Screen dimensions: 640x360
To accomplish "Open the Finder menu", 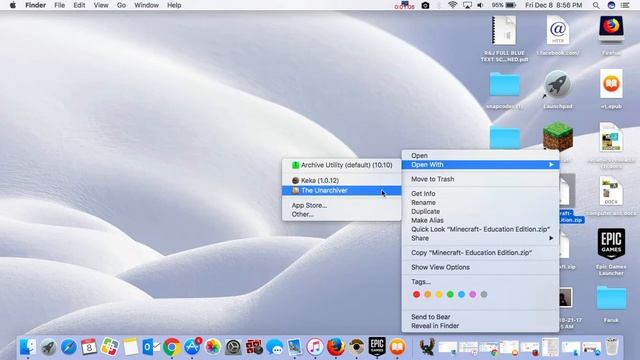I will coord(36,5).
